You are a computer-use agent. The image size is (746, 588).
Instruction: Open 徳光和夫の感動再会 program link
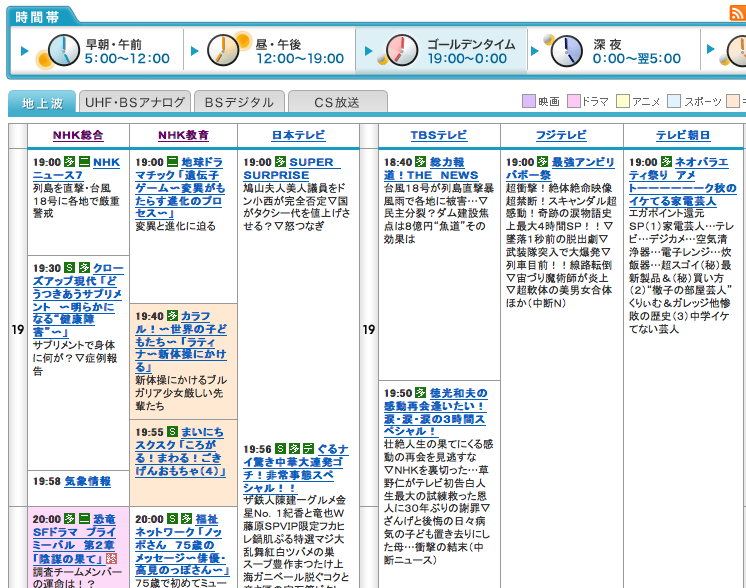[x=436, y=412]
